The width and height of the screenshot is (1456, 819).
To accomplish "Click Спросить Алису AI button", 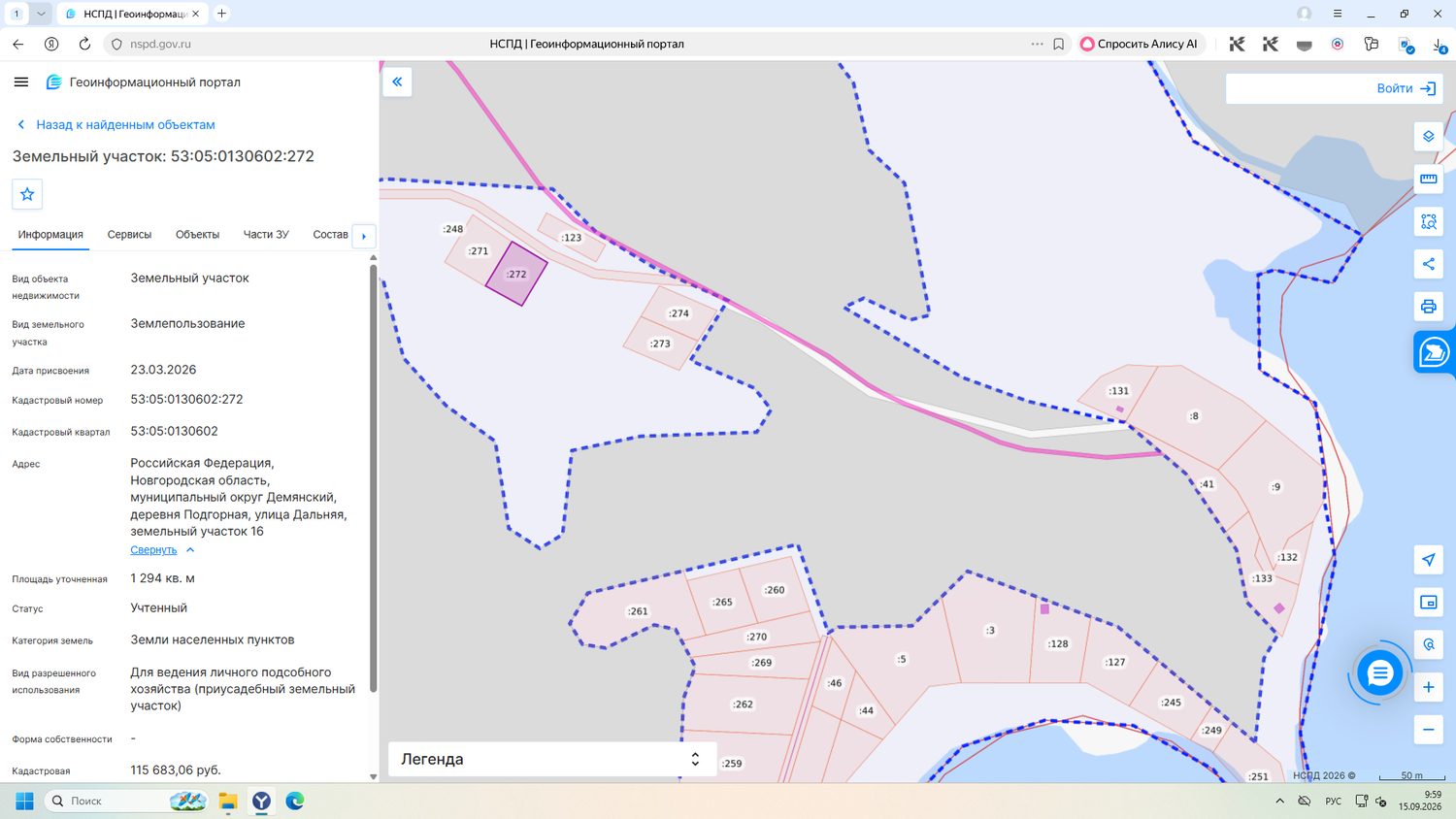I will coord(1140,44).
